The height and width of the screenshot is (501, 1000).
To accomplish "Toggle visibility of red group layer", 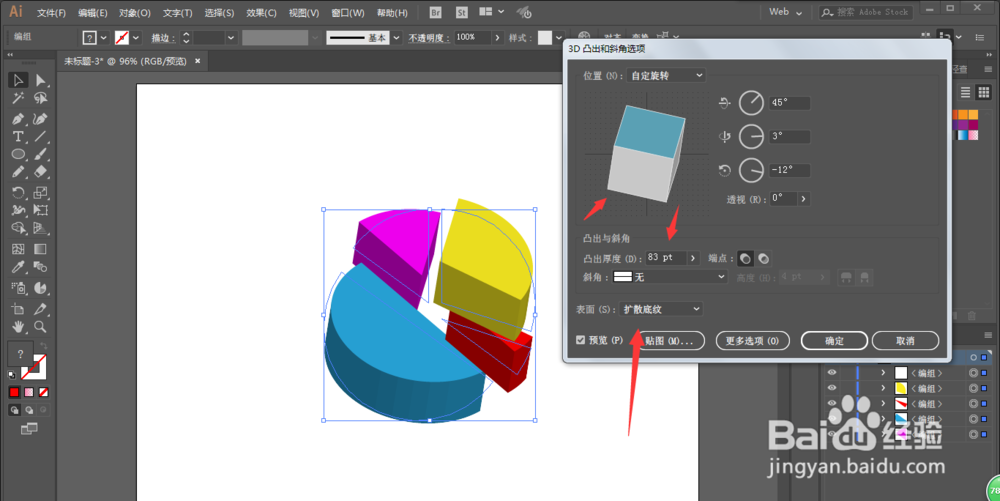I will (832, 403).
